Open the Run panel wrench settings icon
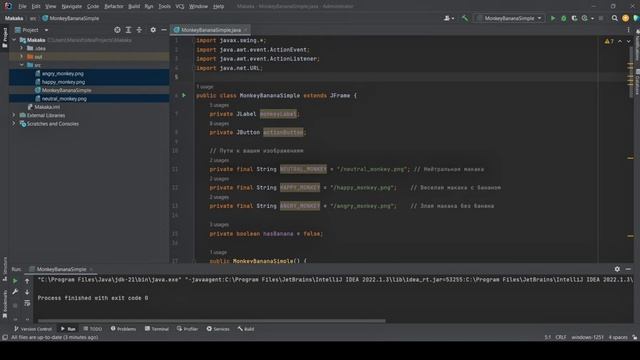The height and width of the screenshot is (360, 640). (15, 292)
